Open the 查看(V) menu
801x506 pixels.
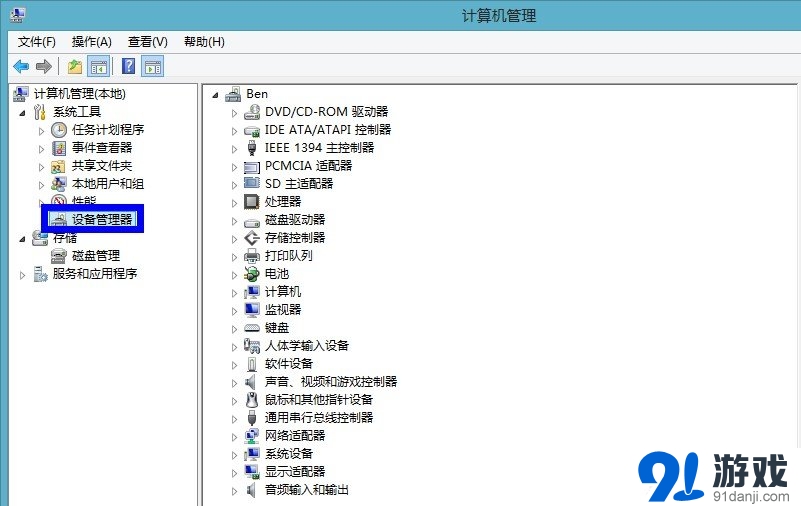tap(148, 42)
